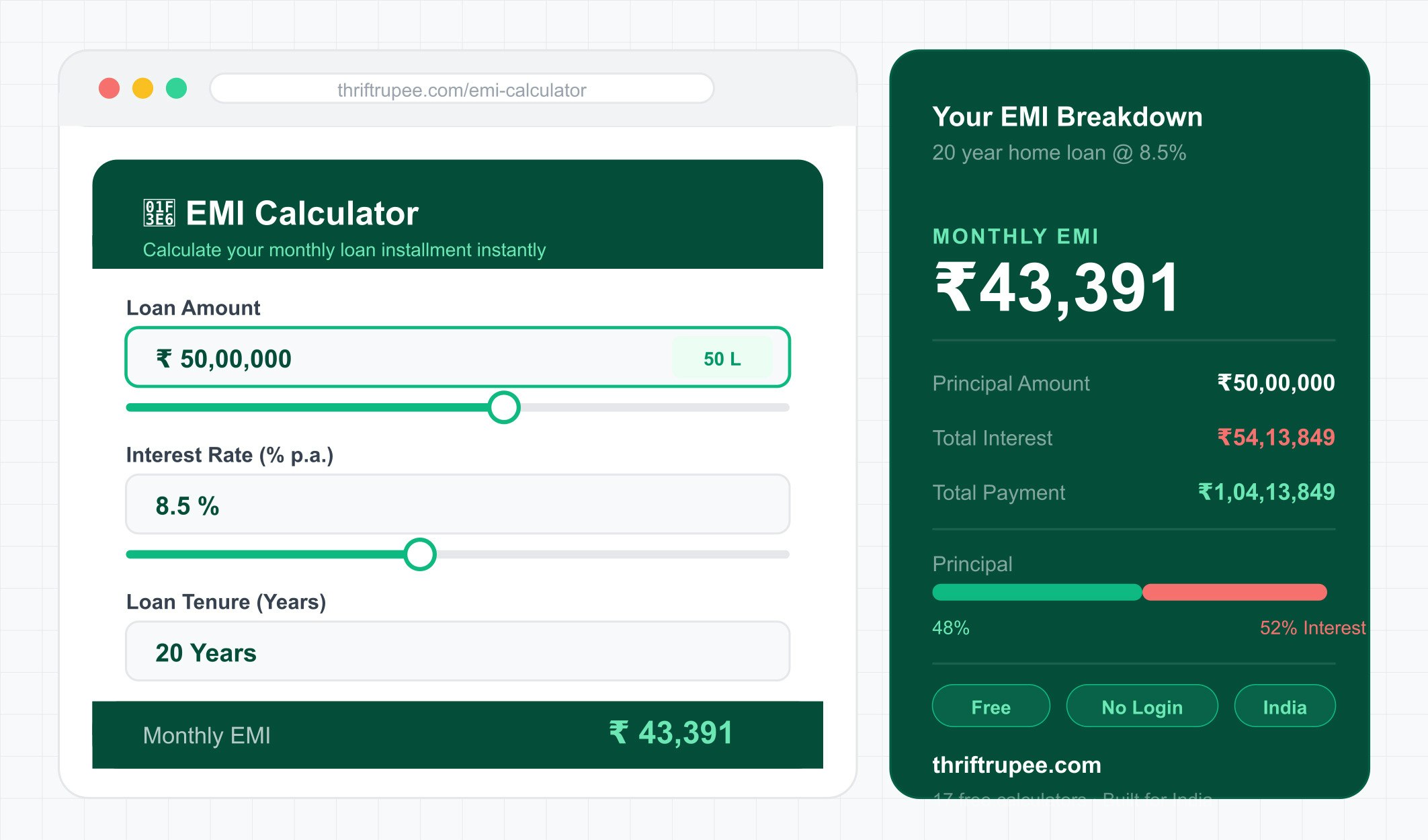Click the green browser window dot
1428x840 pixels.
175,88
